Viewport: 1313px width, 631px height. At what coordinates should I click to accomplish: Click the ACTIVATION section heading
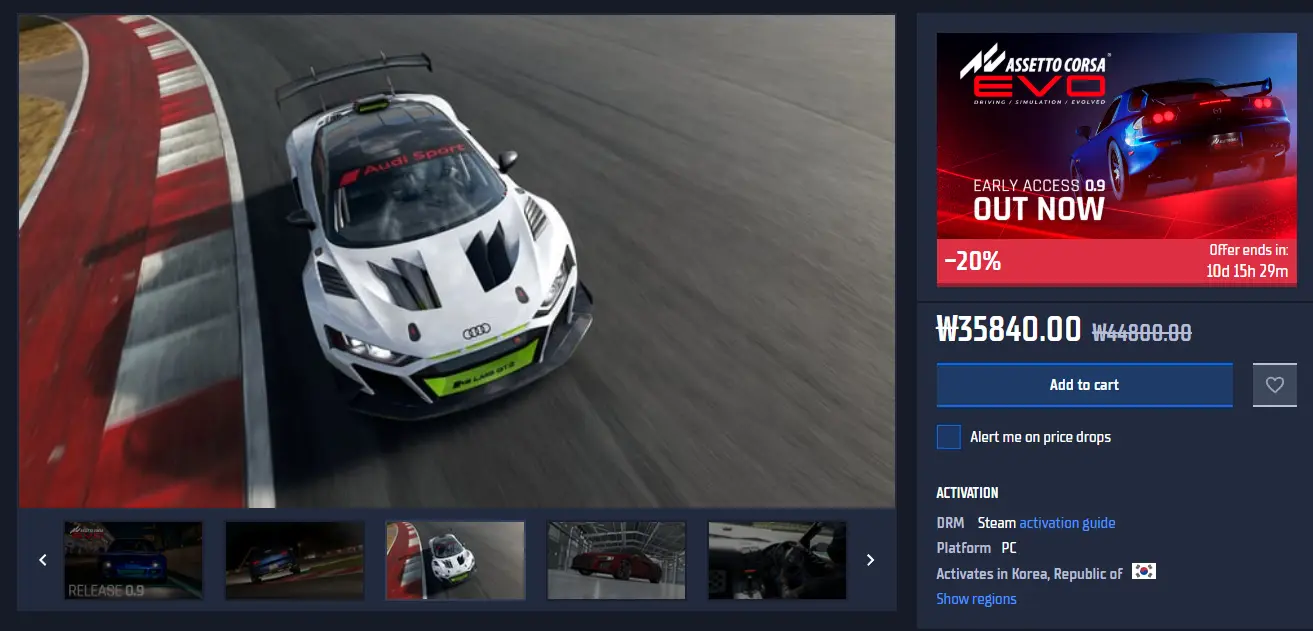[967, 493]
